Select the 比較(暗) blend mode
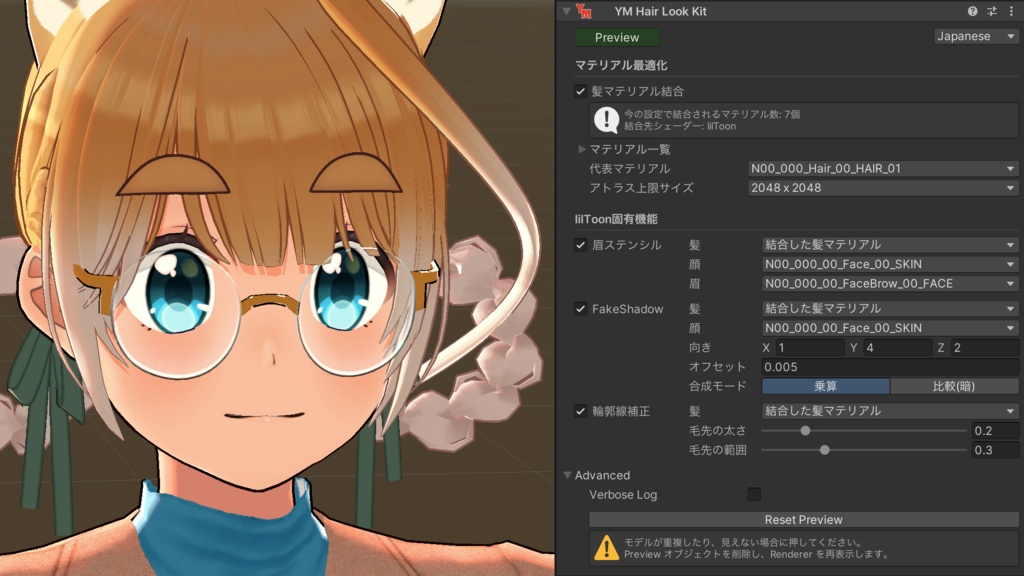Screen dimensions: 1024x576 pyautogui.click(x=954, y=386)
